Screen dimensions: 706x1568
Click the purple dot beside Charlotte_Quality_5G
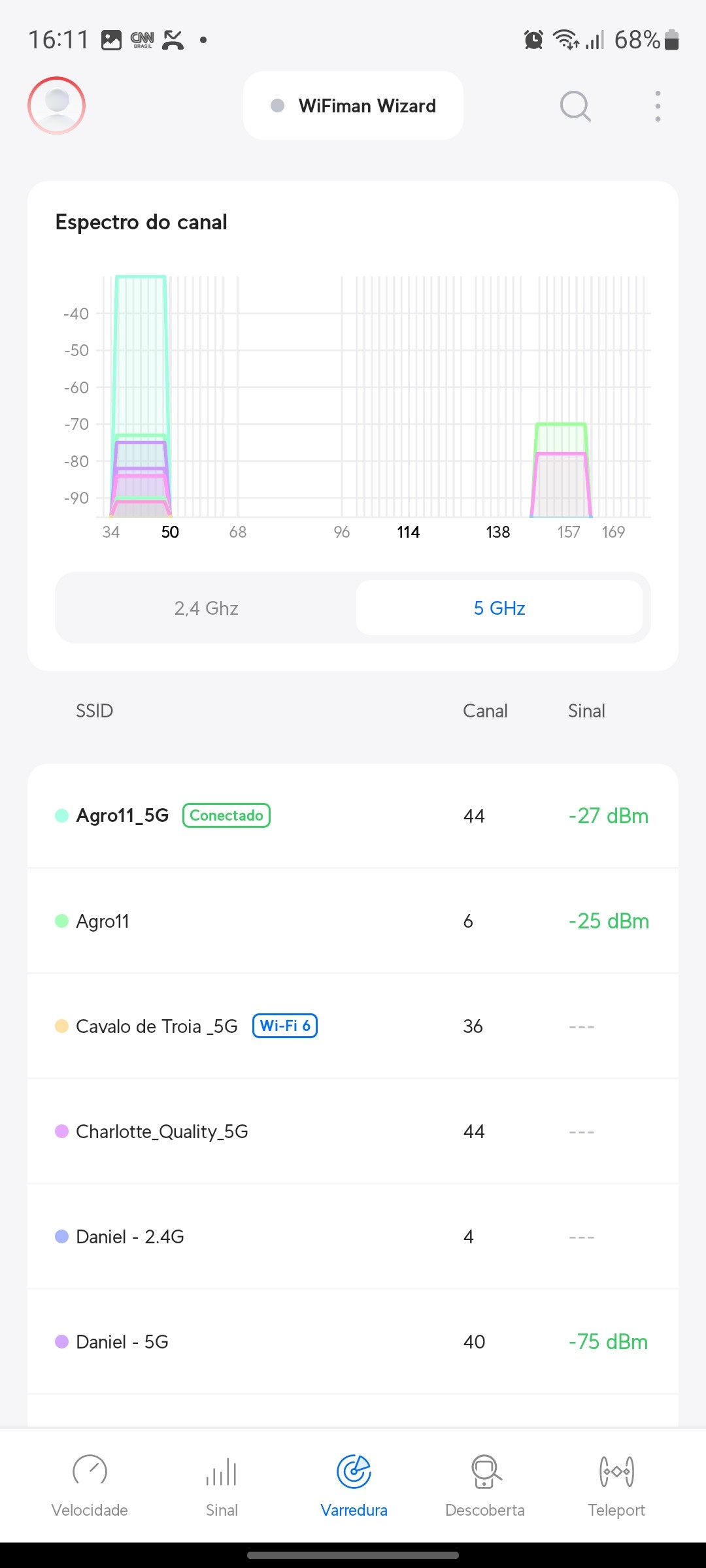(x=62, y=1132)
